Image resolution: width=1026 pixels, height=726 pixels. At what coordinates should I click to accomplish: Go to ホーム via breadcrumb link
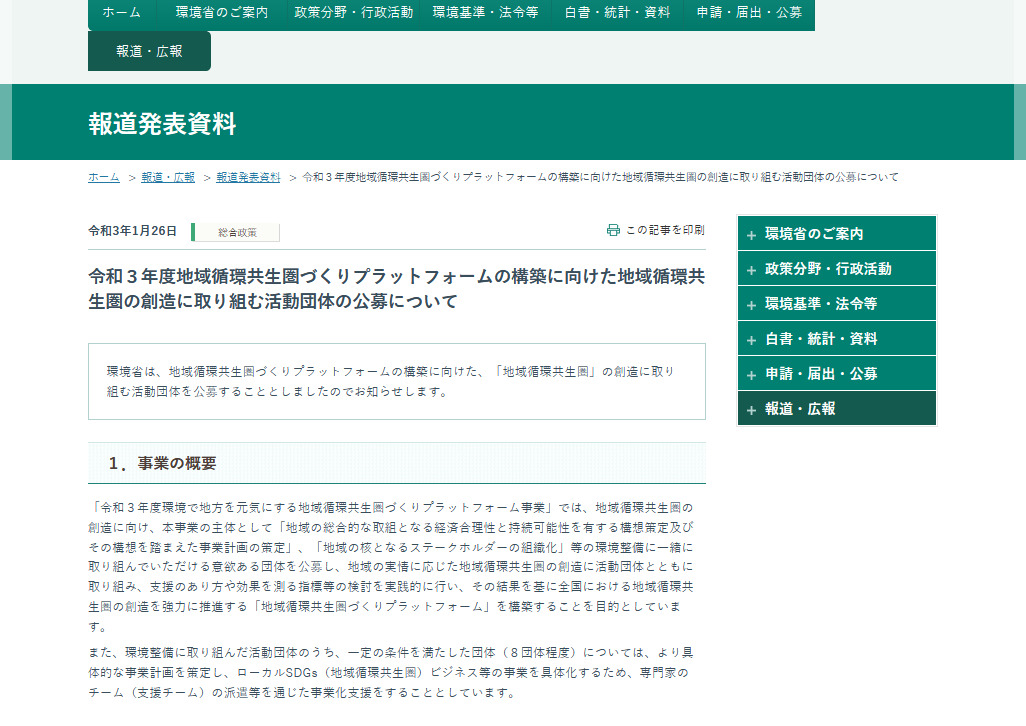coord(104,177)
